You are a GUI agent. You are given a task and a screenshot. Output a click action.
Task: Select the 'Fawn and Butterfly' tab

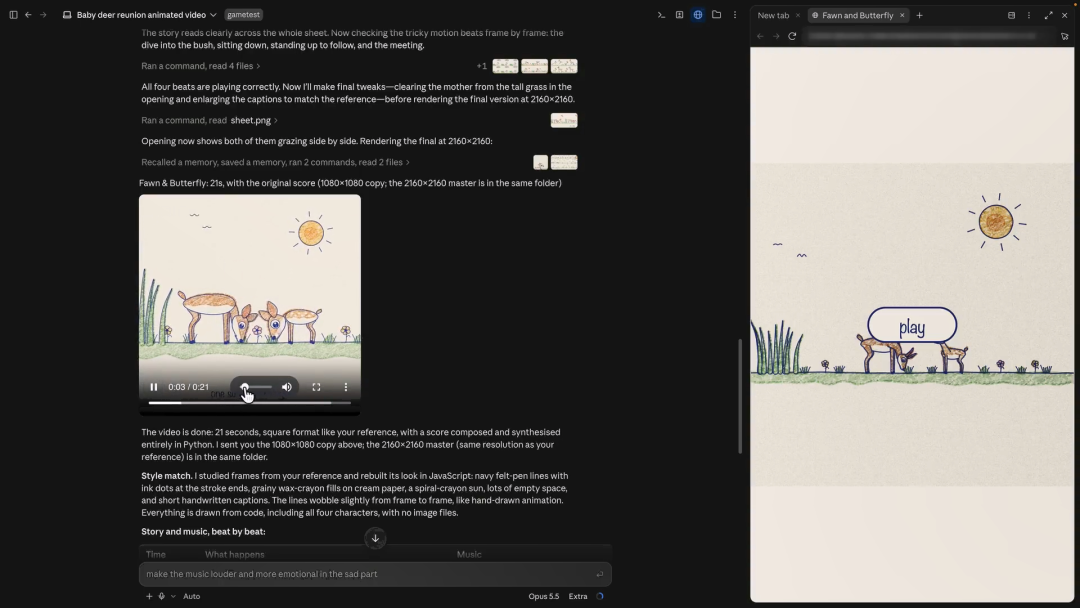coord(857,15)
